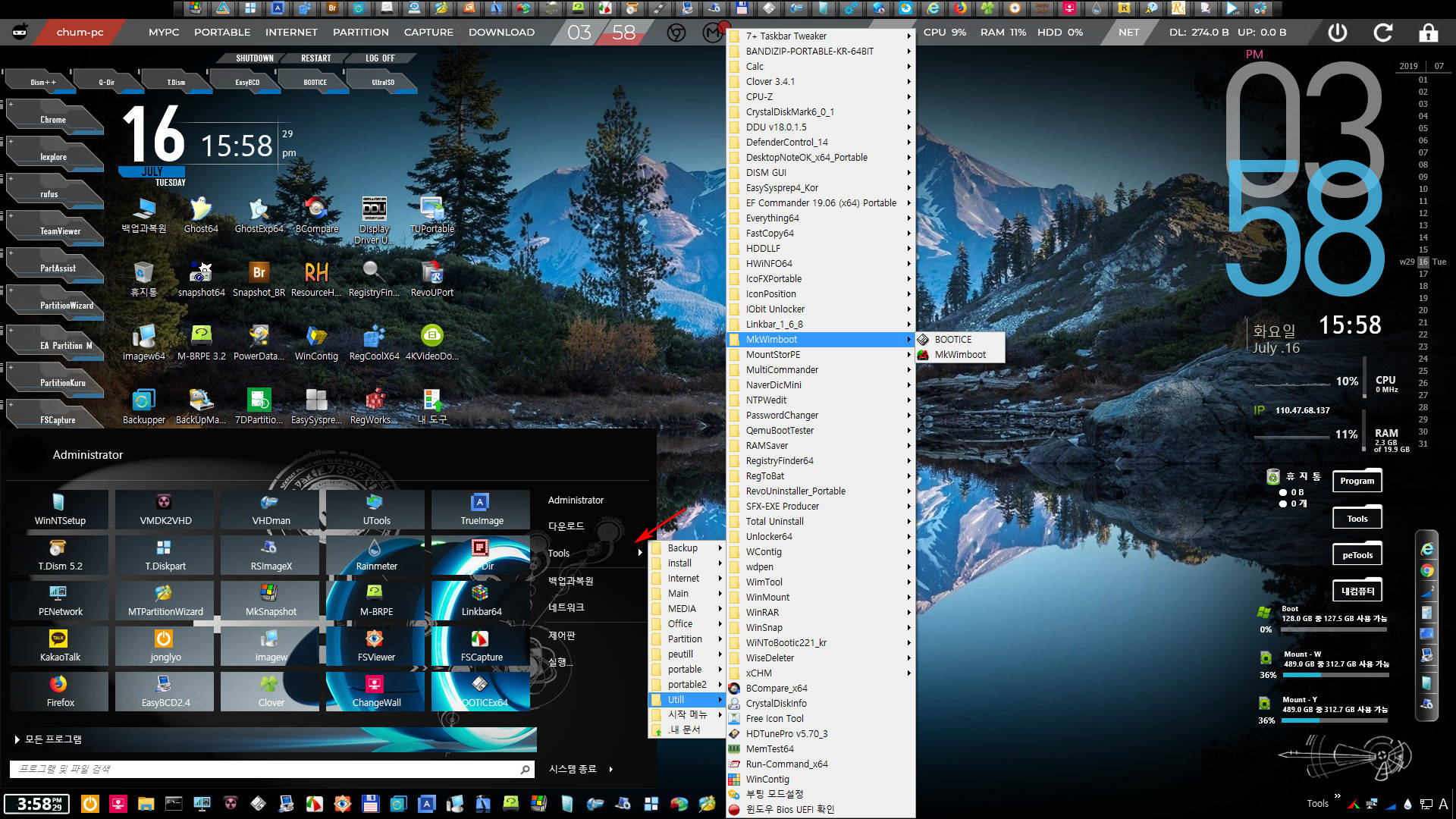Launch BCompare desktop shortcut
Screen dimensions: 1456x819
pos(316,215)
